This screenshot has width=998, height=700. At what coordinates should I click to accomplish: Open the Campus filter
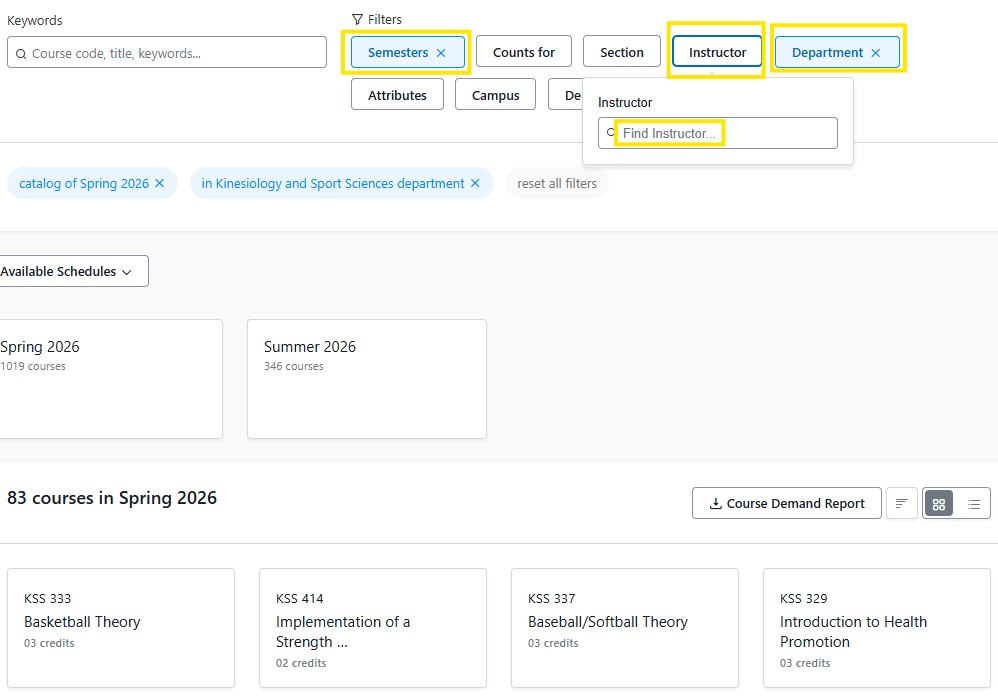[x=495, y=95]
